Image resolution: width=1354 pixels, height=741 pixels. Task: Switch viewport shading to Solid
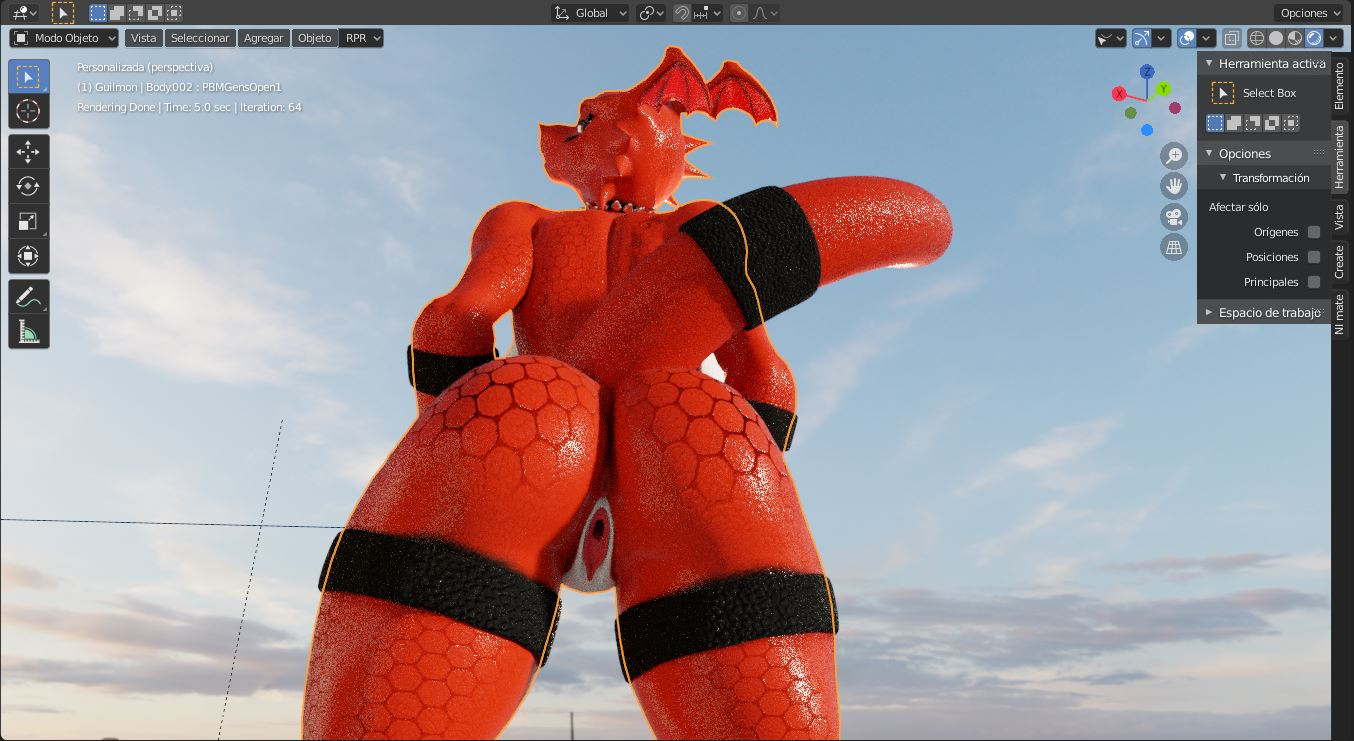pos(1276,38)
